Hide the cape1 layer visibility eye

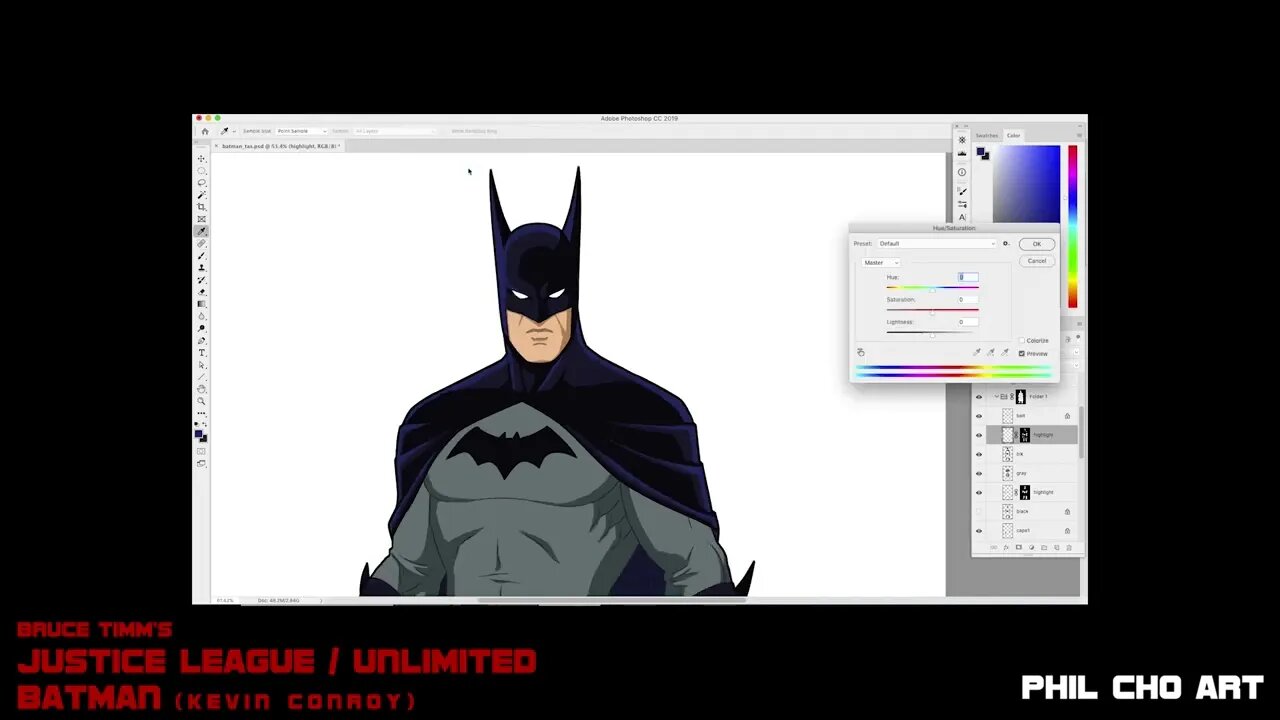tap(979, 530)
